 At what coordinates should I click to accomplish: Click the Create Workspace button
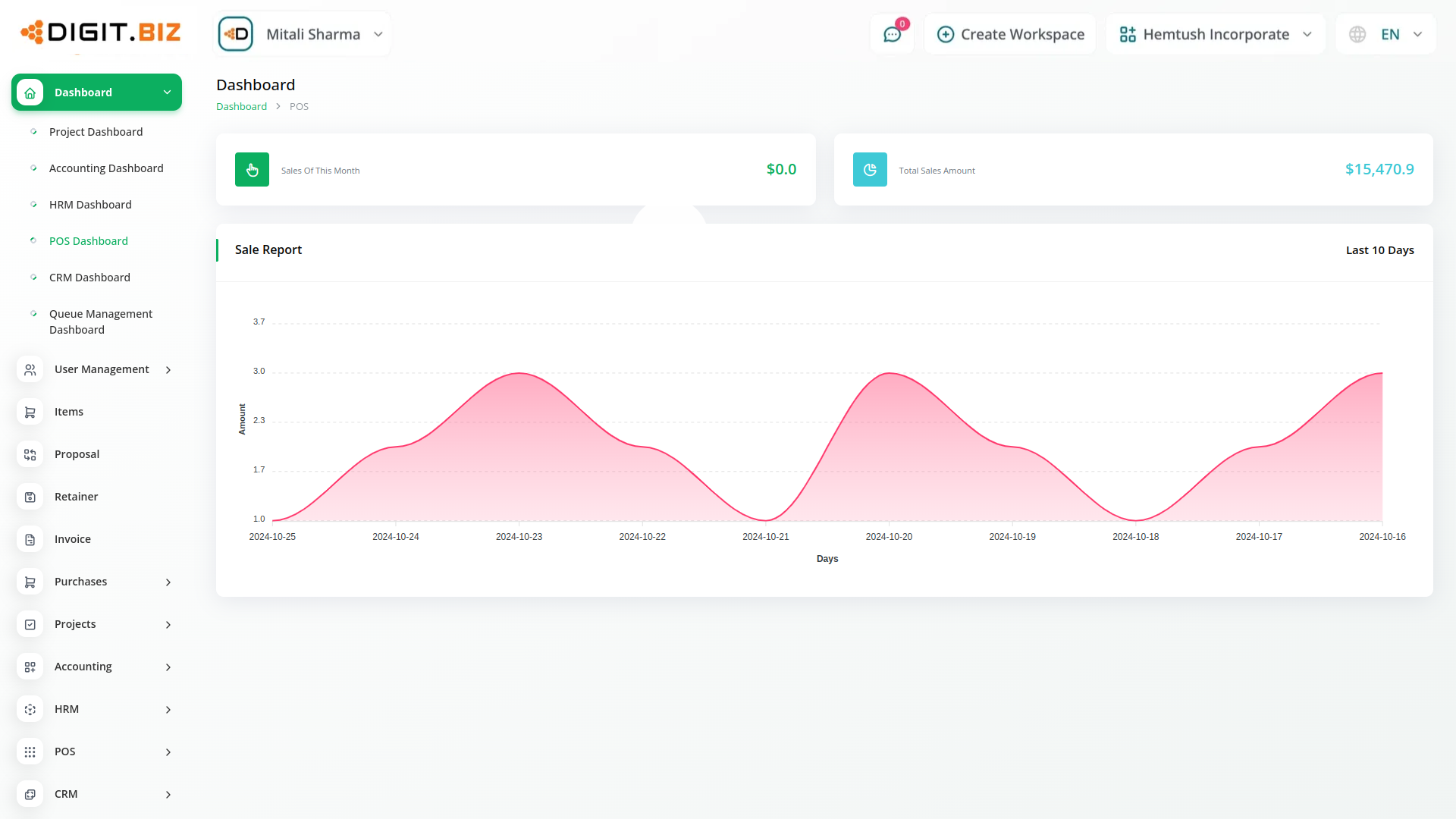pyautogui.click(x=1010, y=34)
